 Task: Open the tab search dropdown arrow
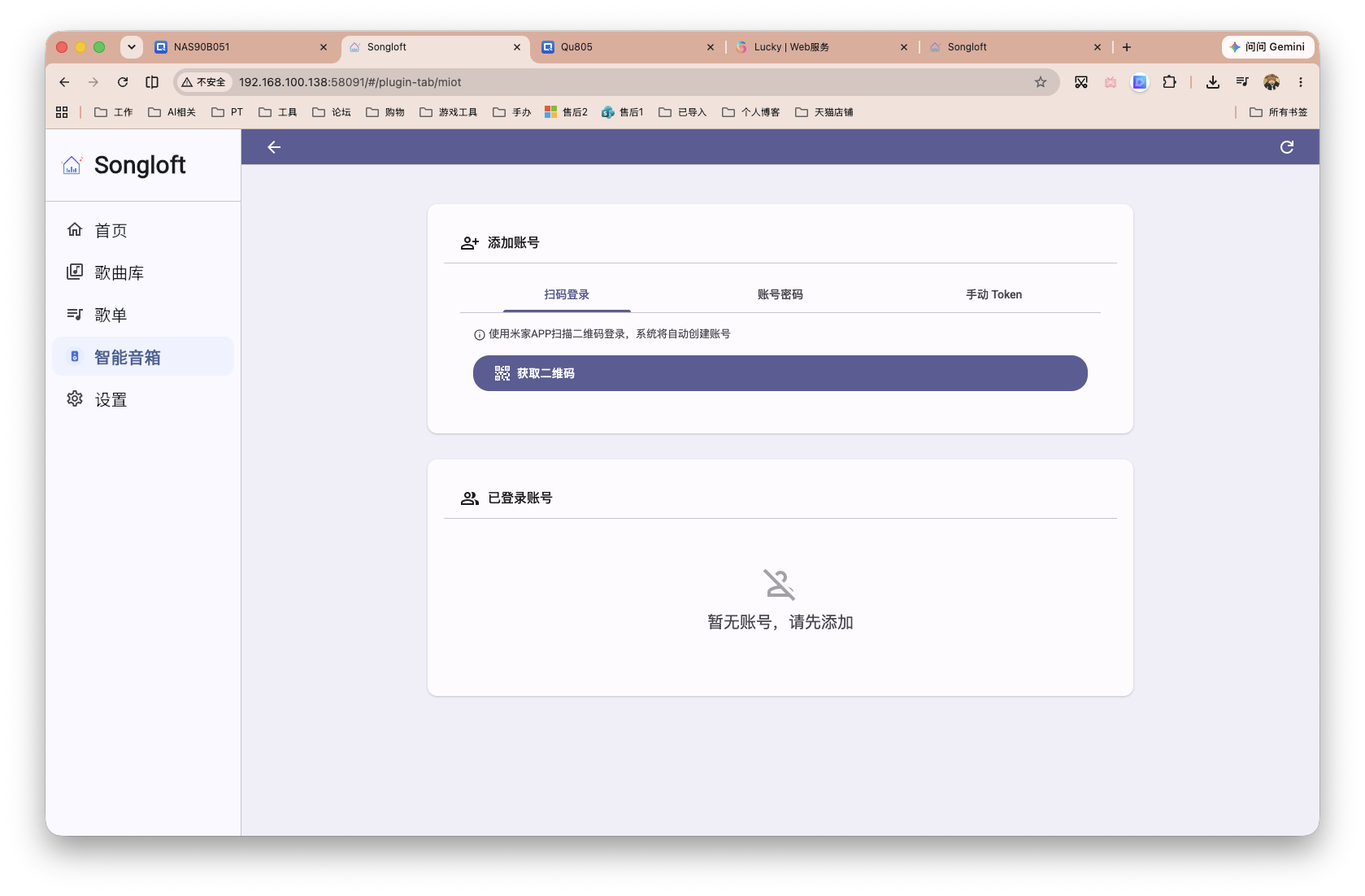coord(132,47)
